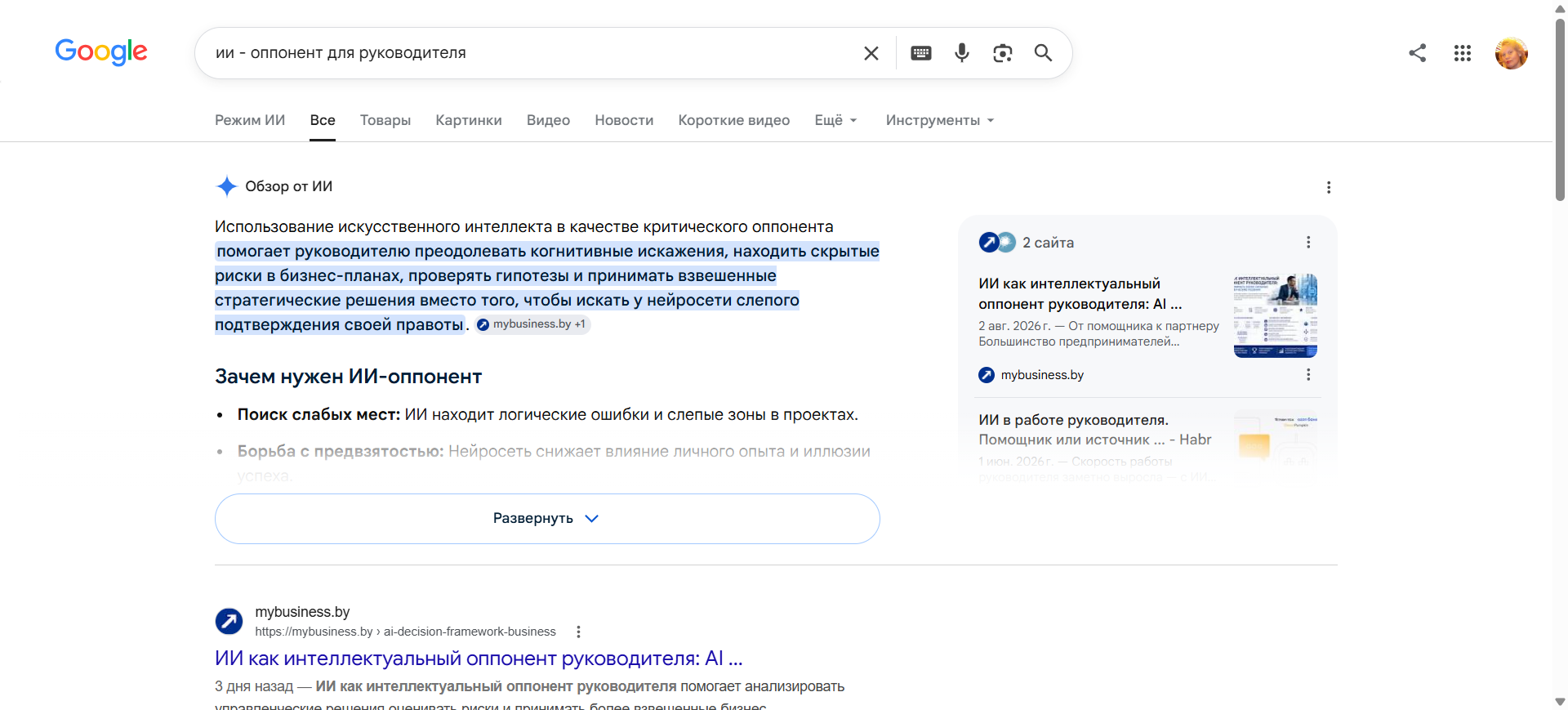Click the https://mybusiness.by result URL

(x=405, y=632)
